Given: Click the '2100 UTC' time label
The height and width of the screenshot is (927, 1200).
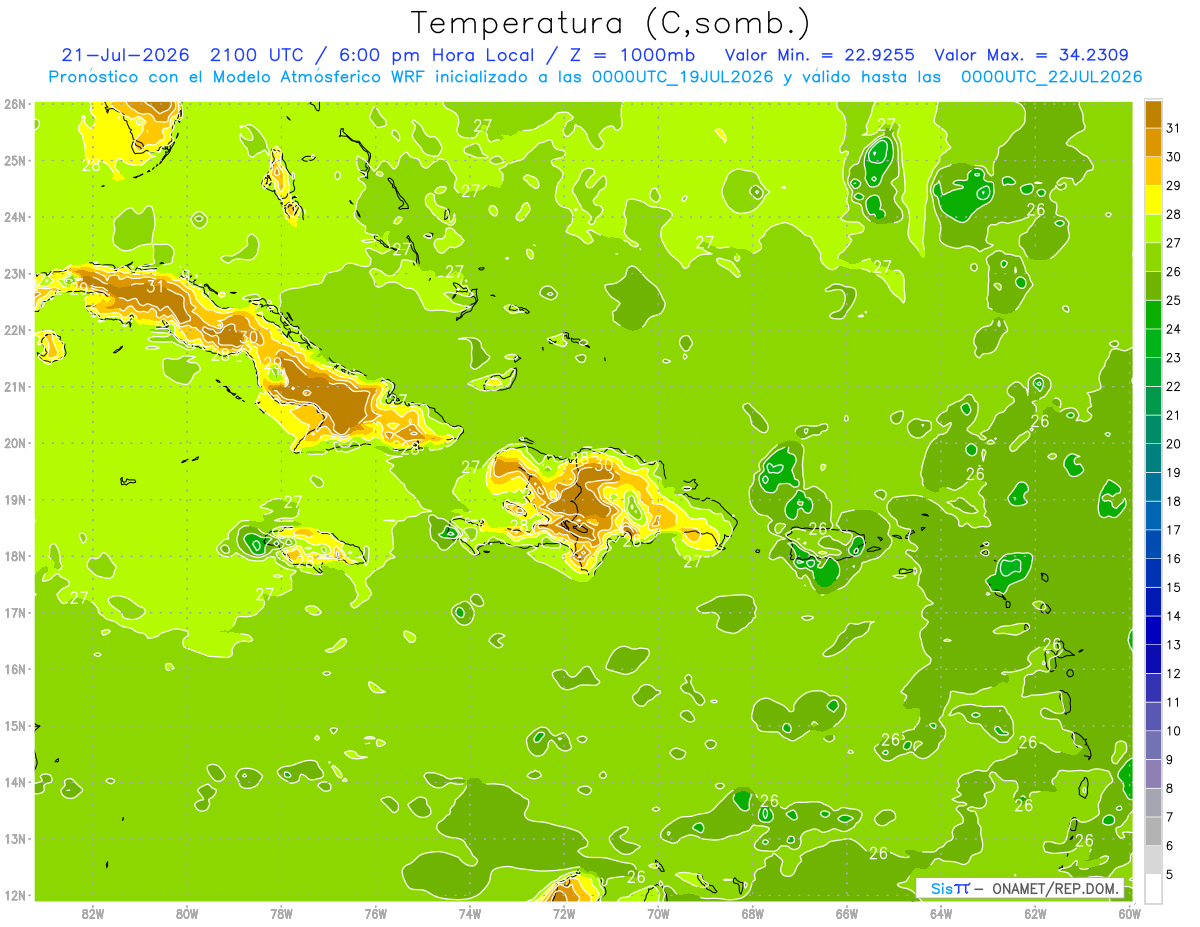Looking at the screenshot, I should (255, 55).
